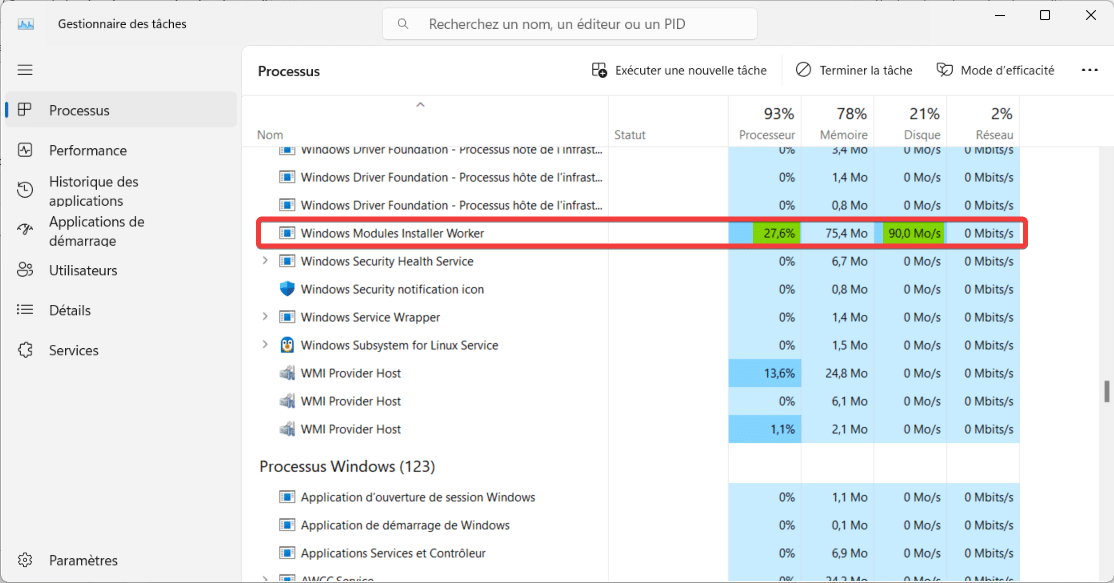Image resolution: width=1114 pixels, height=583 pixels.
Task: Enable Mode d'efficacité via its leaf icon
Action: point(943,70)
